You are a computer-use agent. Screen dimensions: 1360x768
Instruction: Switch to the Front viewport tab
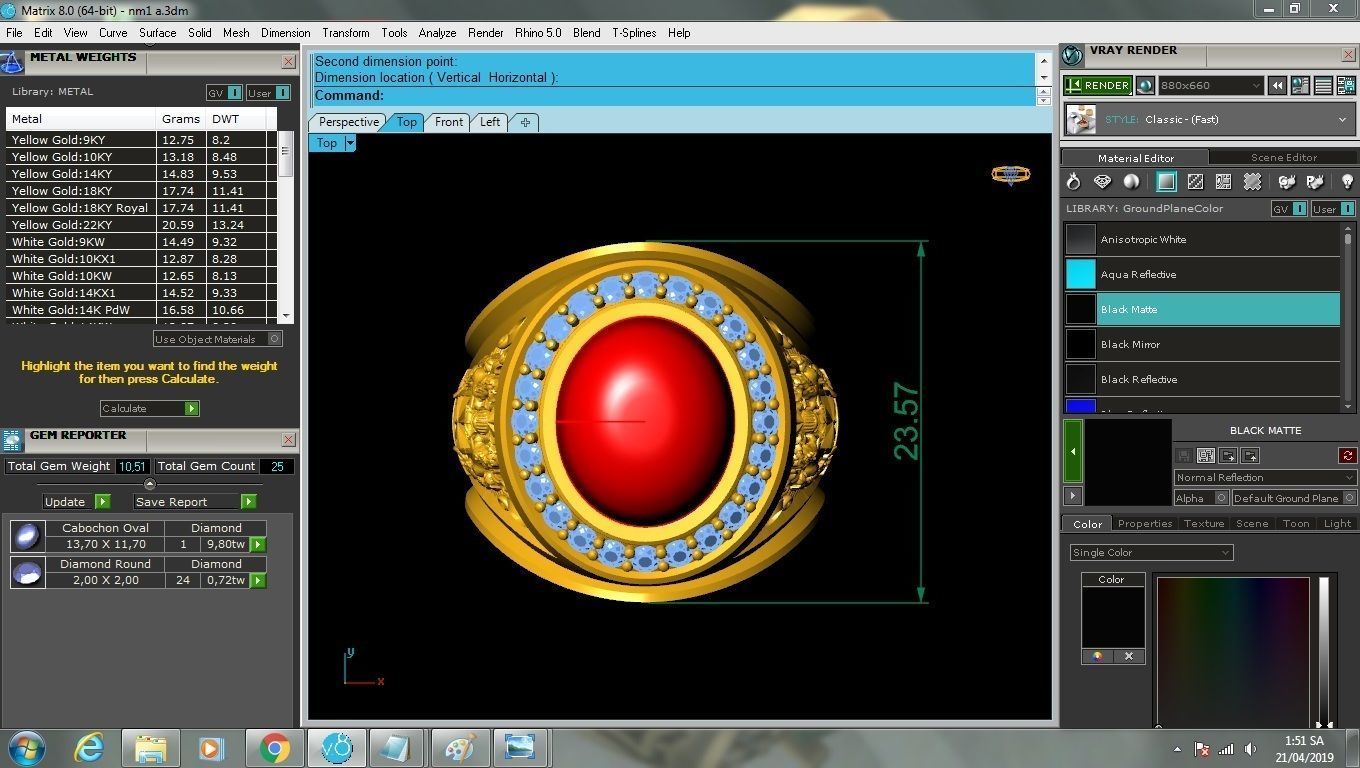click(x=449, y=122)
